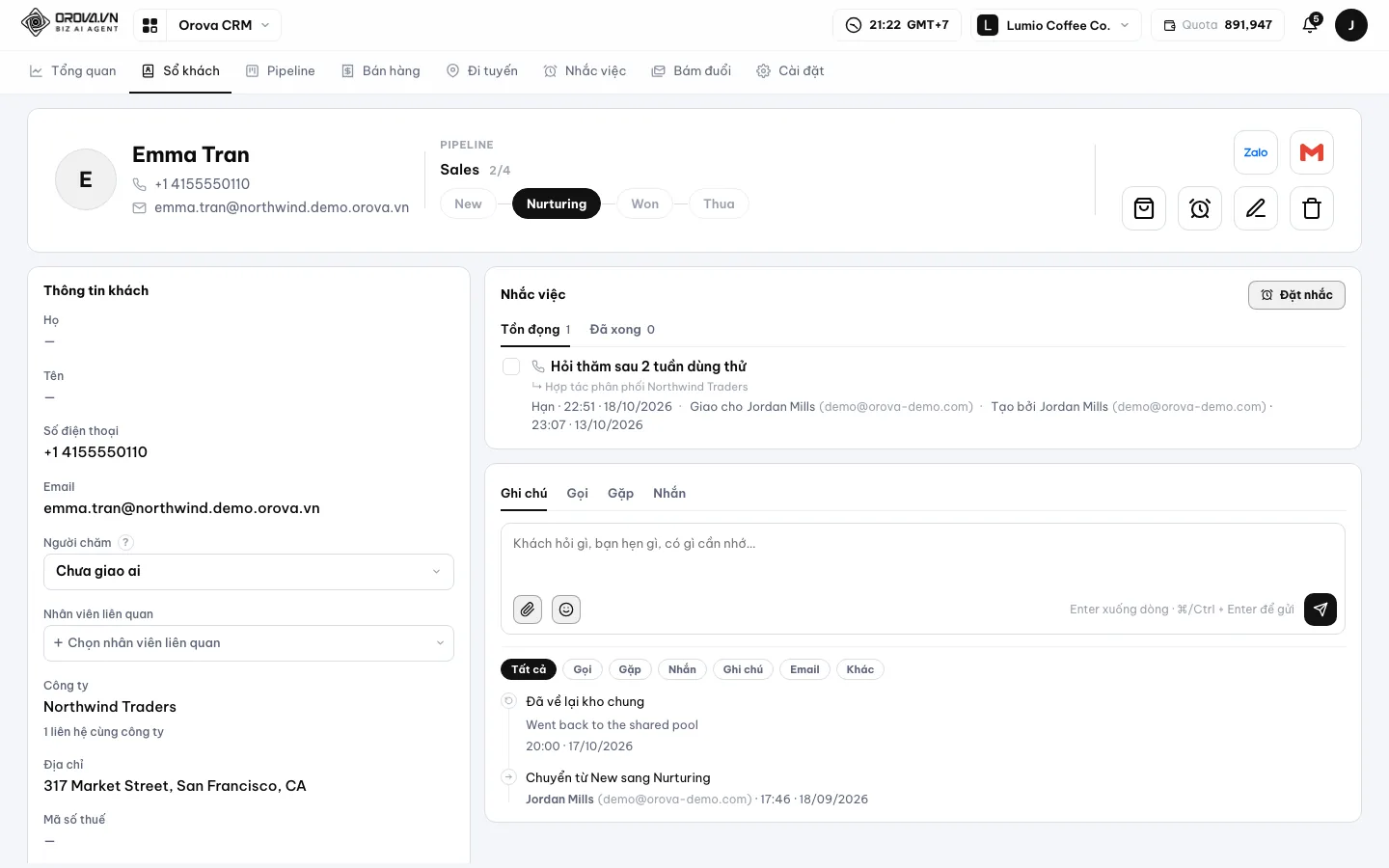This screenshot has width=1389, height=868.
Task: Expand the Chọn nhân viên liên quan dropdown
Action: pos(249,643)
